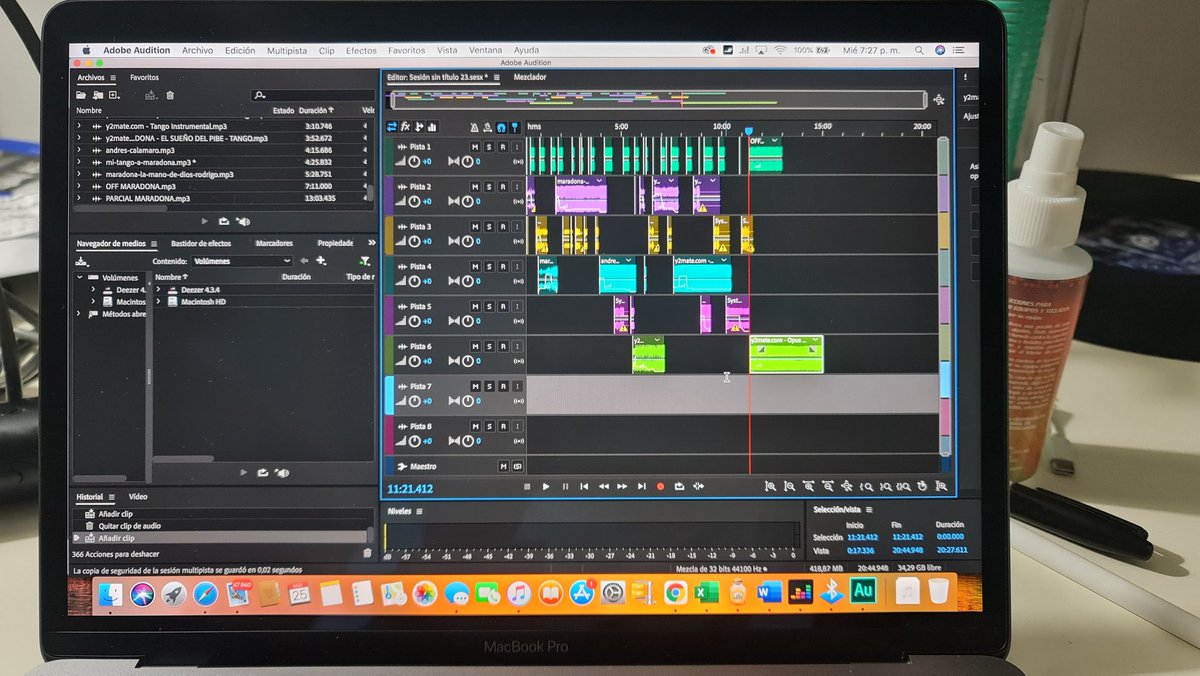
Task: Show the EQ view in editor toolbar
Action: (x=432, y=127)
